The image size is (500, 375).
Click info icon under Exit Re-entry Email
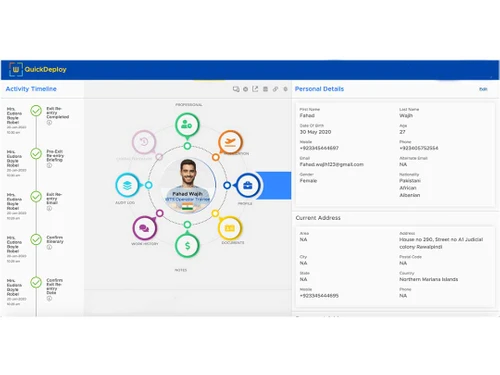49,208
